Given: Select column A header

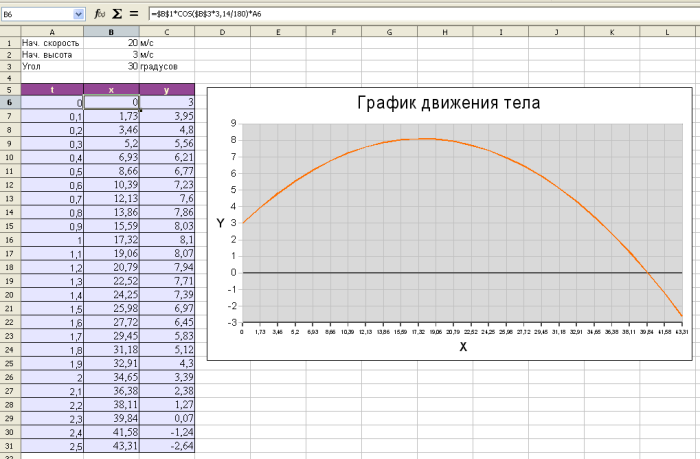Looking at the screenshot, I should click(52, 32).
